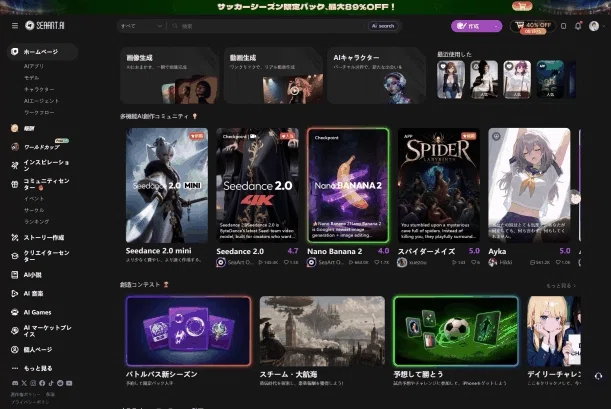
Task: Open the ホームページ home item in sidebar
Action: pos(42,52)
